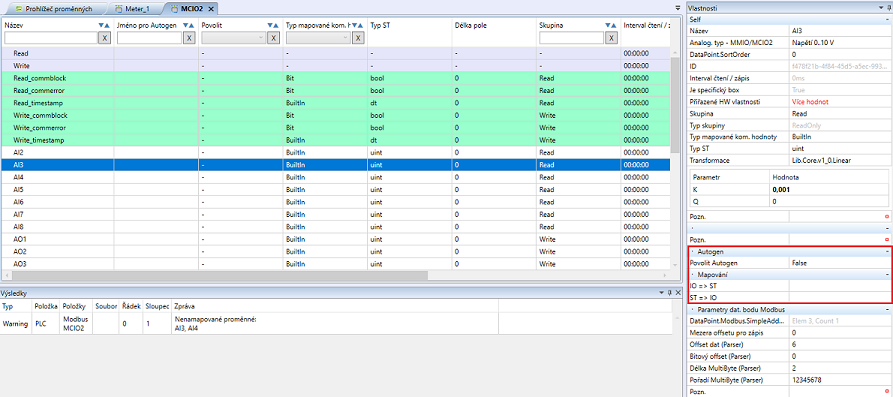The height and width of the screenshot is (397, 893).
Task: Select the Write_commerror row
Action: 336,128
